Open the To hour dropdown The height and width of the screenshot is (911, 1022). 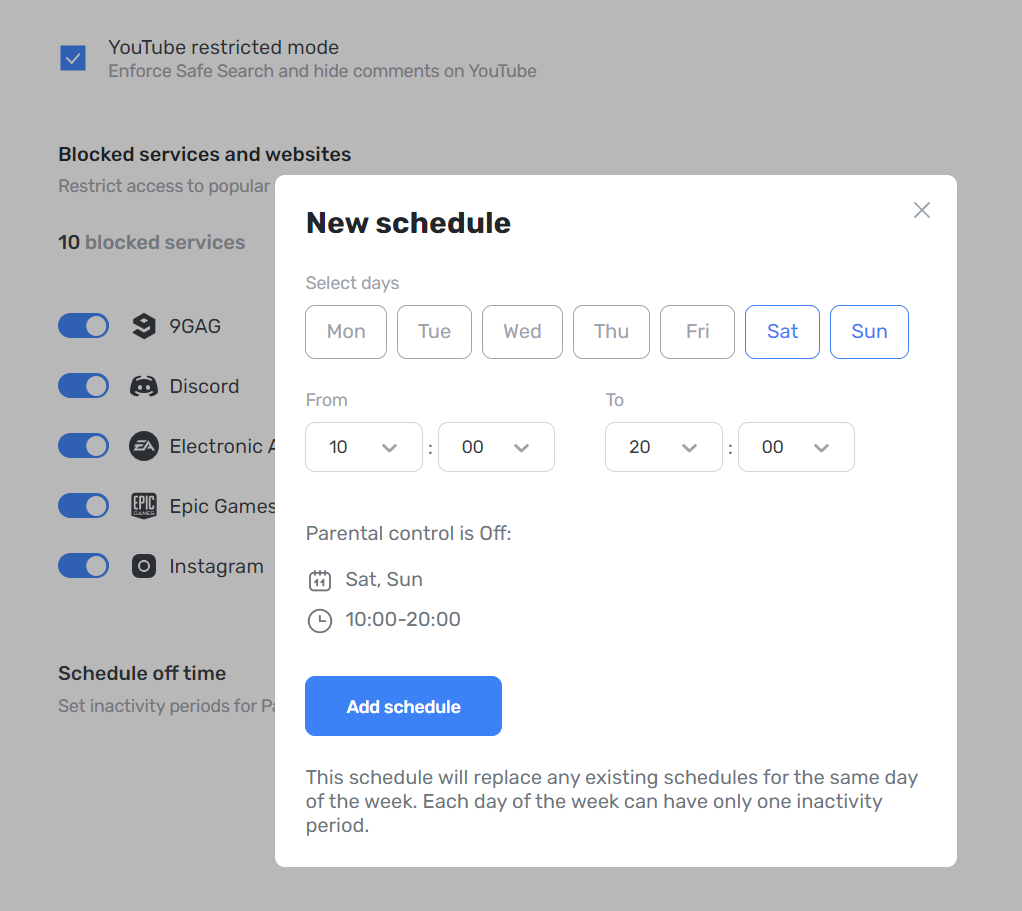point(663,447)
